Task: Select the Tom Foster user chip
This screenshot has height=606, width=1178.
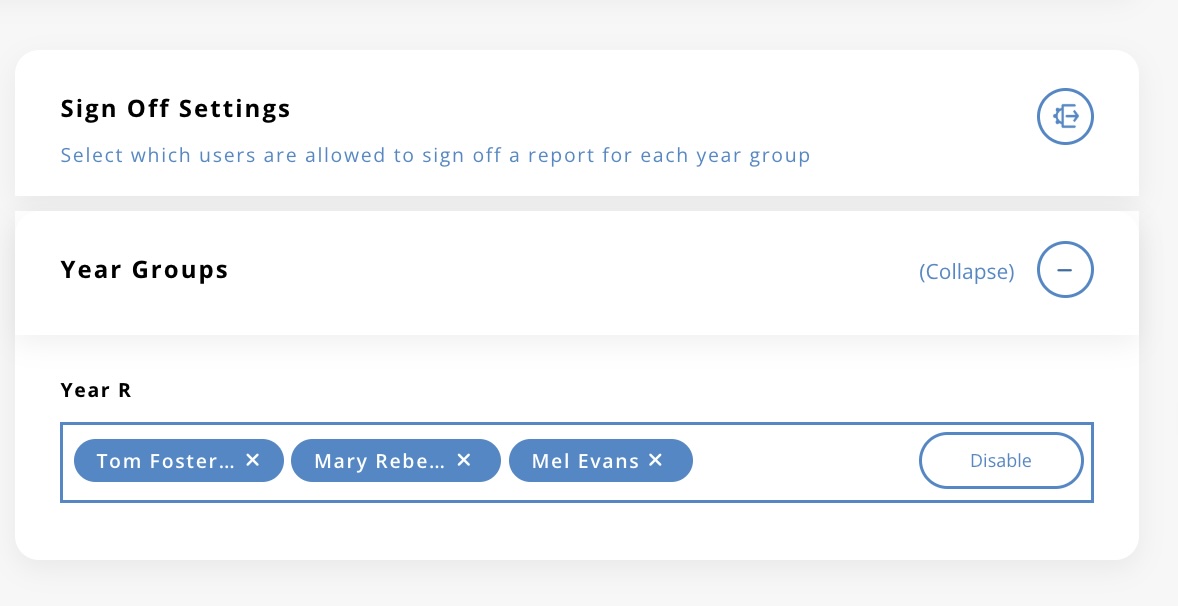Action: [x=165, y=461]
